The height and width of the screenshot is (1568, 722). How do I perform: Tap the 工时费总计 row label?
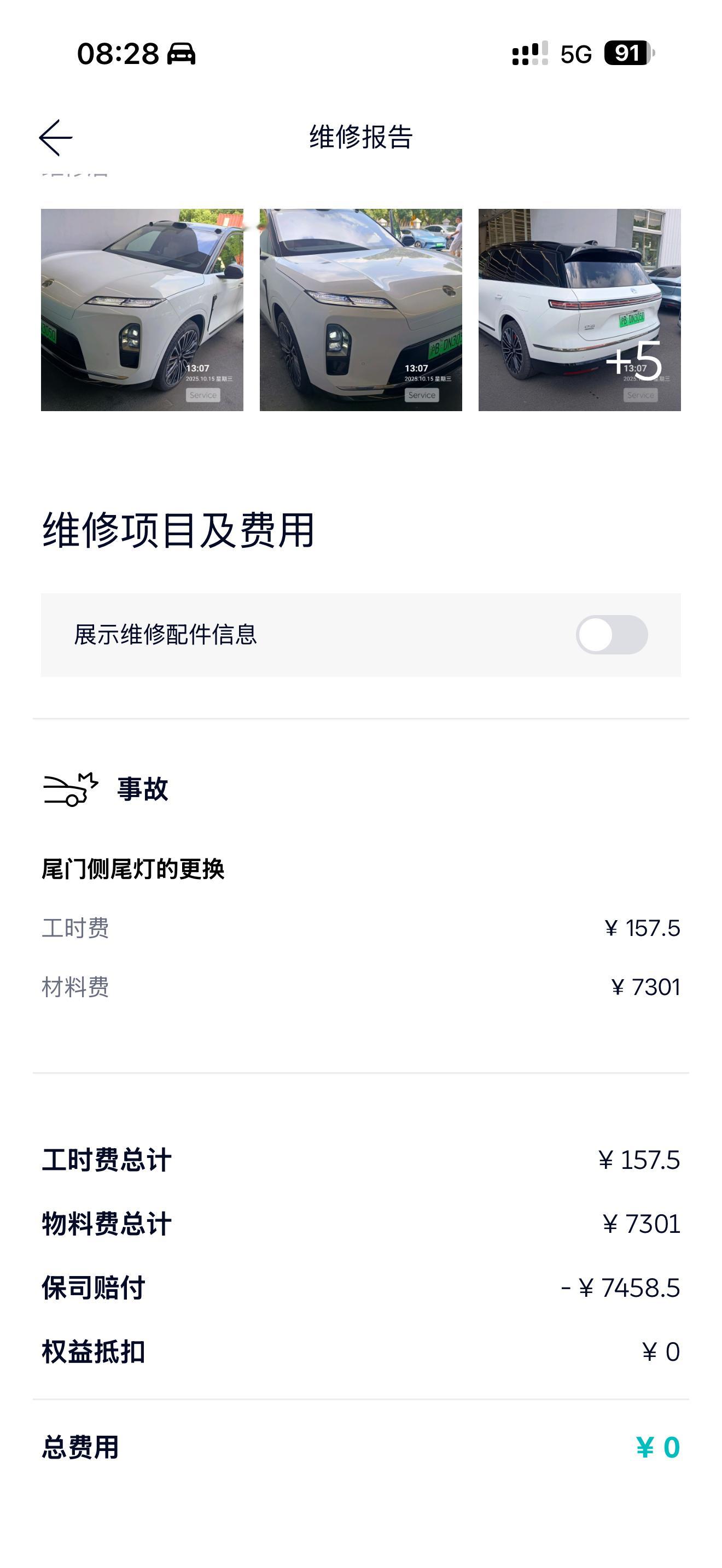click(107, 1160)
